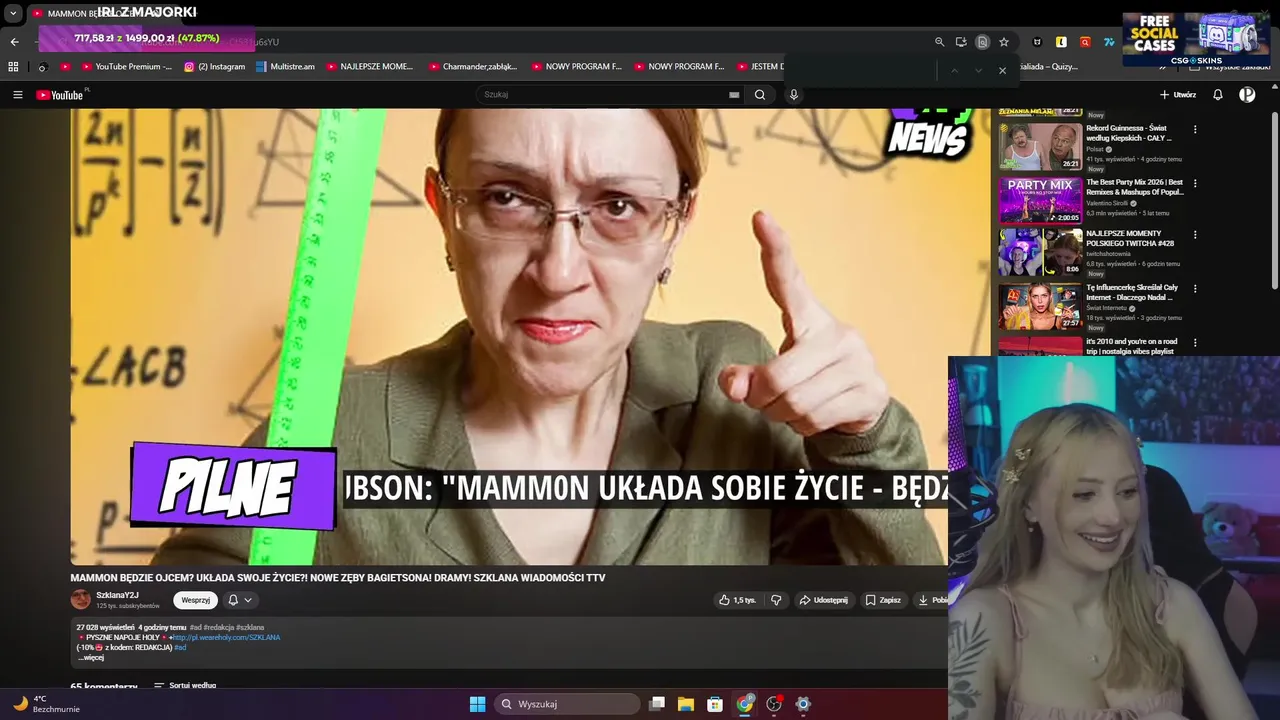Open the (2) Instagram bookmark

pos(214,67)
